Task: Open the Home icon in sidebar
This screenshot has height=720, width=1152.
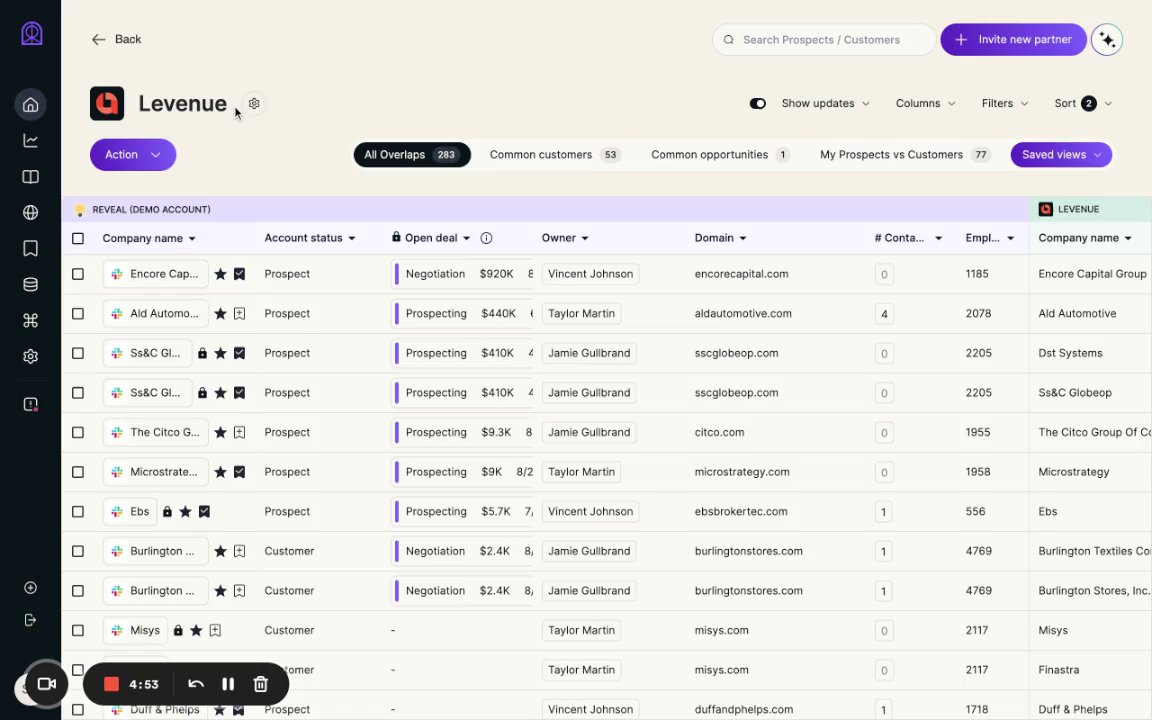Action: (x=30, y=104)
